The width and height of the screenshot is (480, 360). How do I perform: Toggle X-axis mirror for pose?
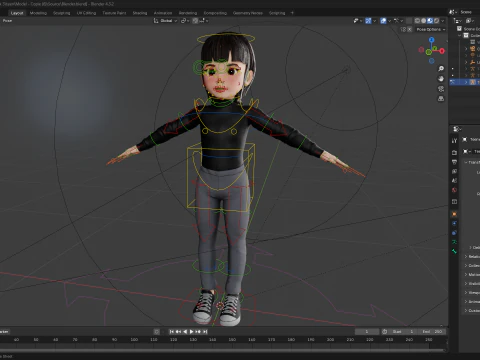click(410, 29)
